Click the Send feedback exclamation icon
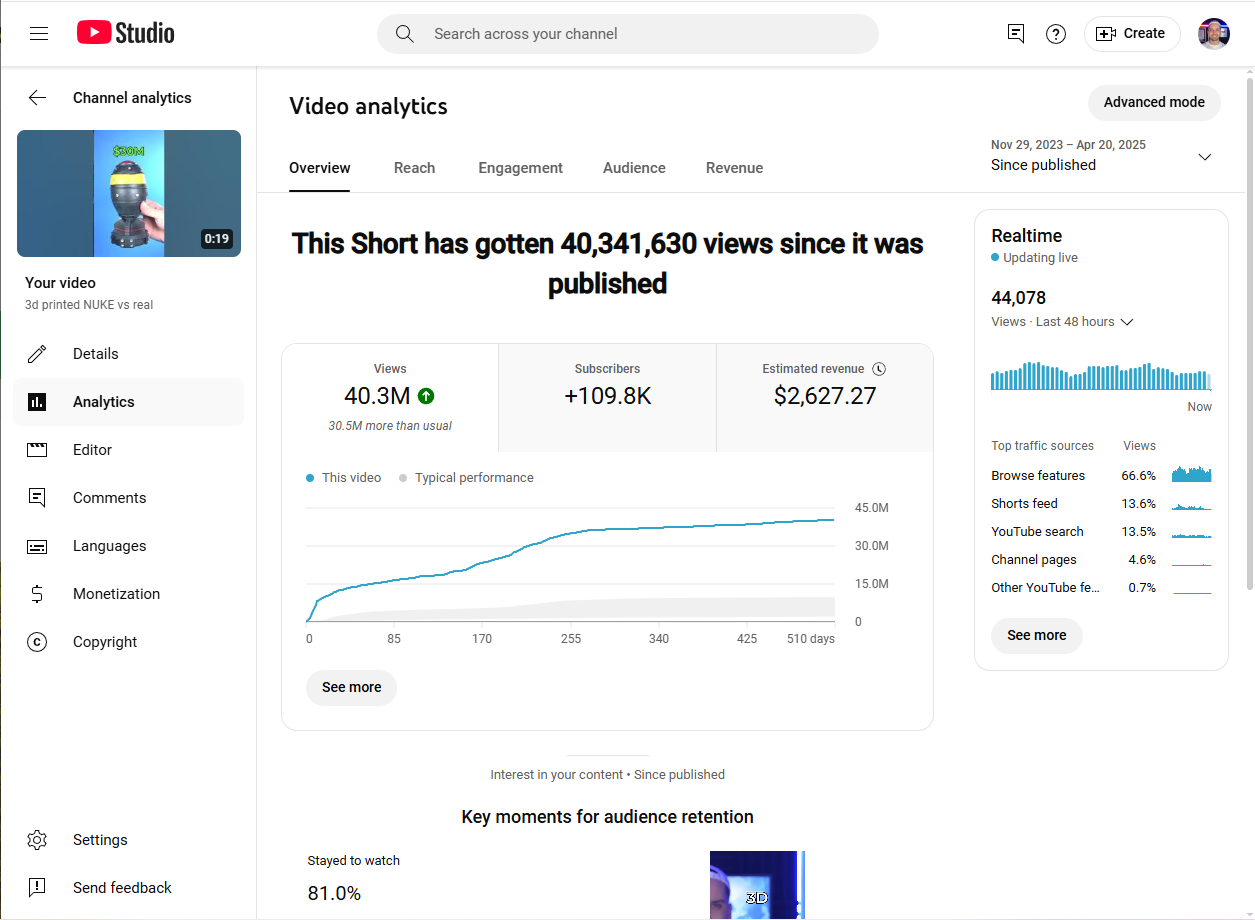The width and height of the screenshot is (1255, 920). (x=37, y=888)
